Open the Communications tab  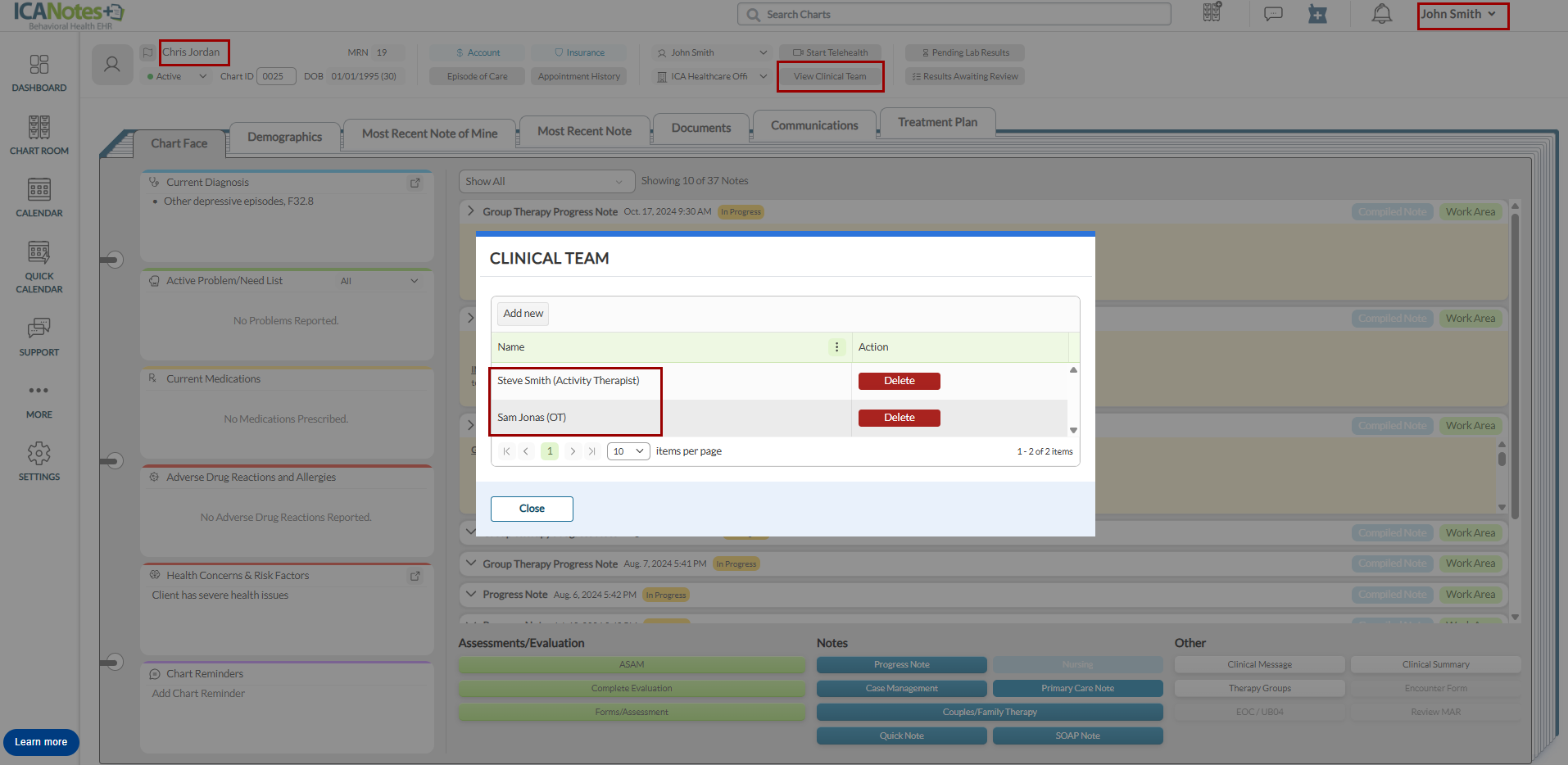(x=814, y=125)
